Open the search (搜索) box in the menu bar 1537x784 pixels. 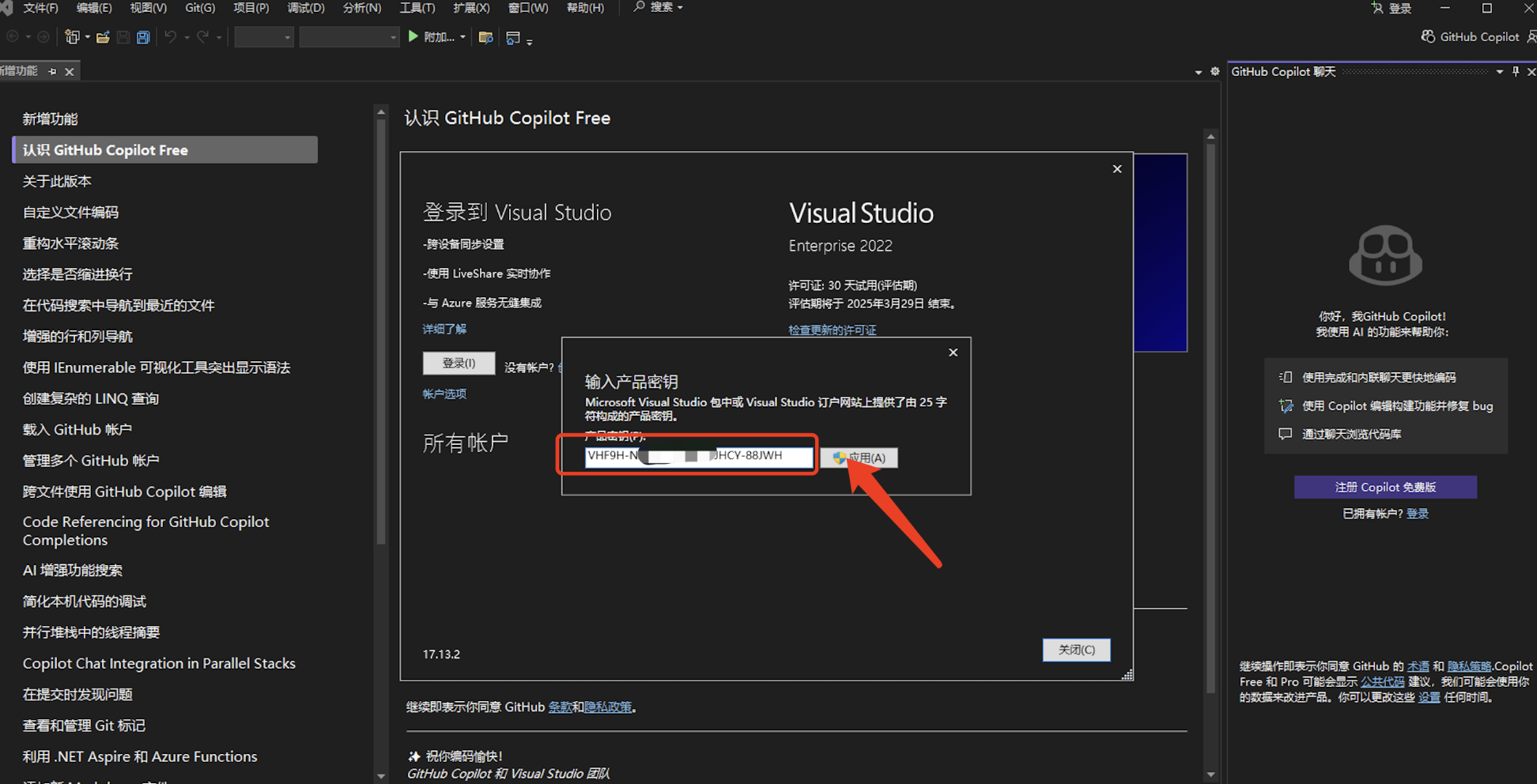pyautogui.click(x=658, y=7)
